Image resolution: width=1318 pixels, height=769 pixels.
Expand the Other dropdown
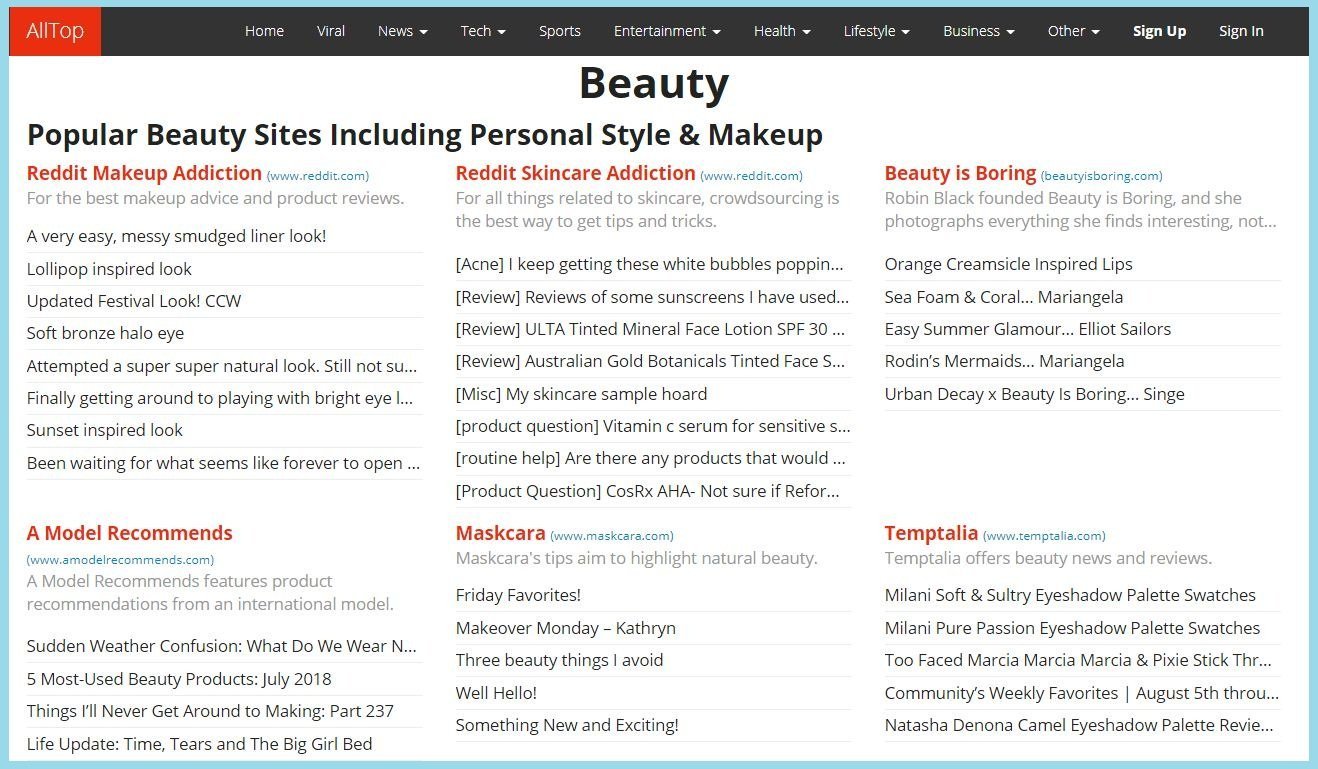(1073, 31)
